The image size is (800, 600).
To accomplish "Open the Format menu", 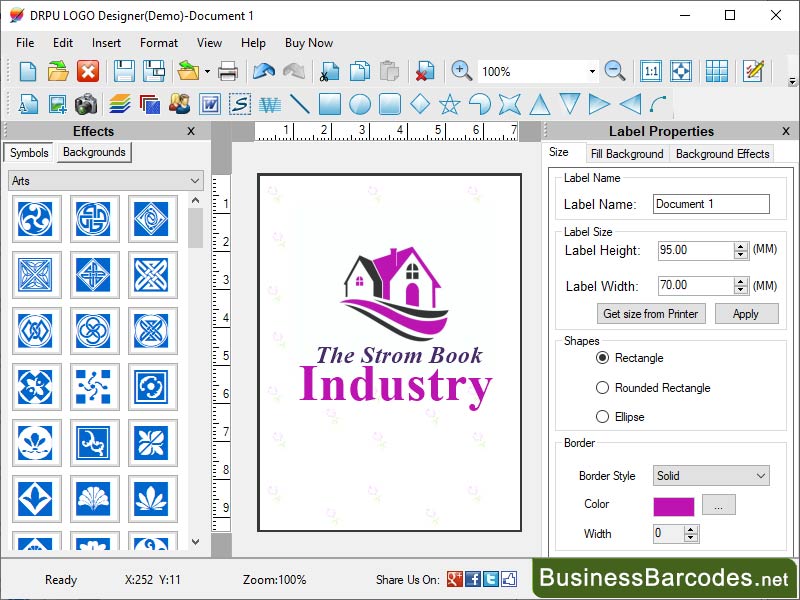I will [158, 43].
